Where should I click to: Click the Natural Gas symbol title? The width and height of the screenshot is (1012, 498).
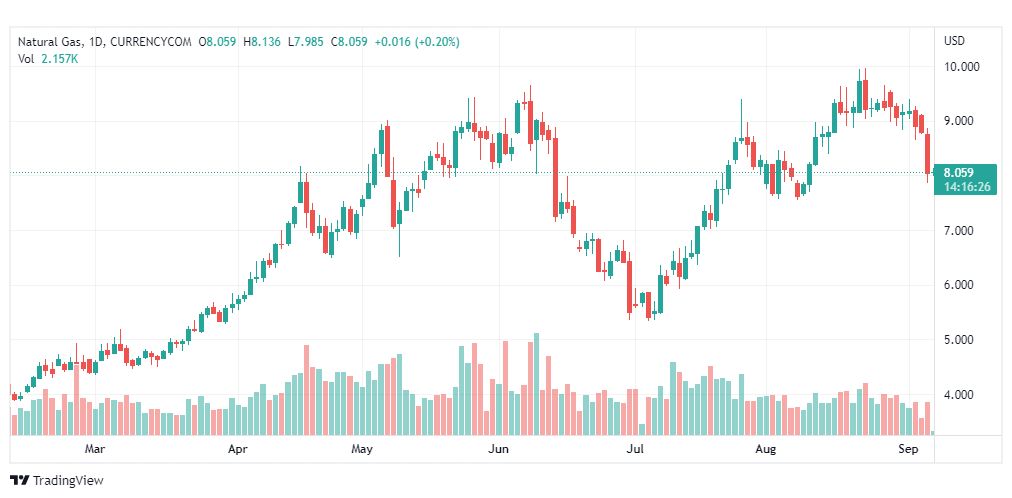[x=50, y=41]
